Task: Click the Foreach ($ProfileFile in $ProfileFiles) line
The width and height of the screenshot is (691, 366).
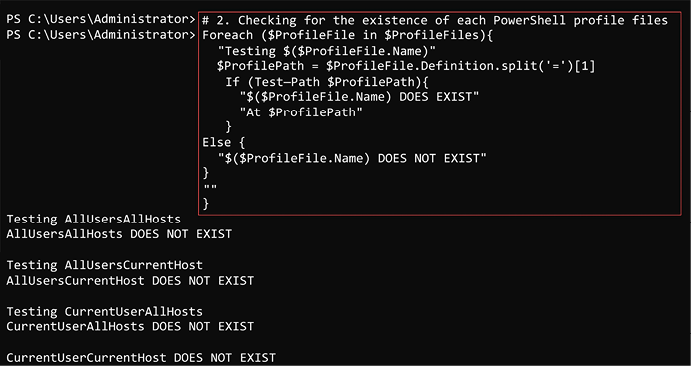Action: pyautogui.click(x=347, y=35)
